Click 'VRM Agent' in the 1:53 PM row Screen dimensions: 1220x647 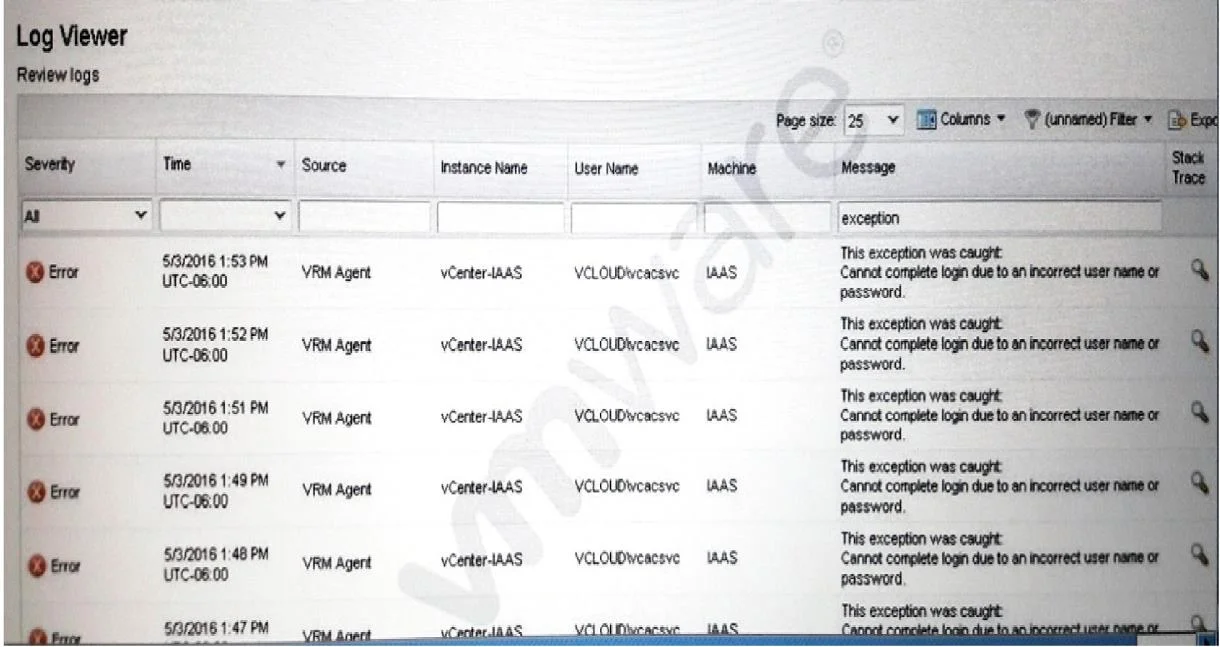click(337, 271)
